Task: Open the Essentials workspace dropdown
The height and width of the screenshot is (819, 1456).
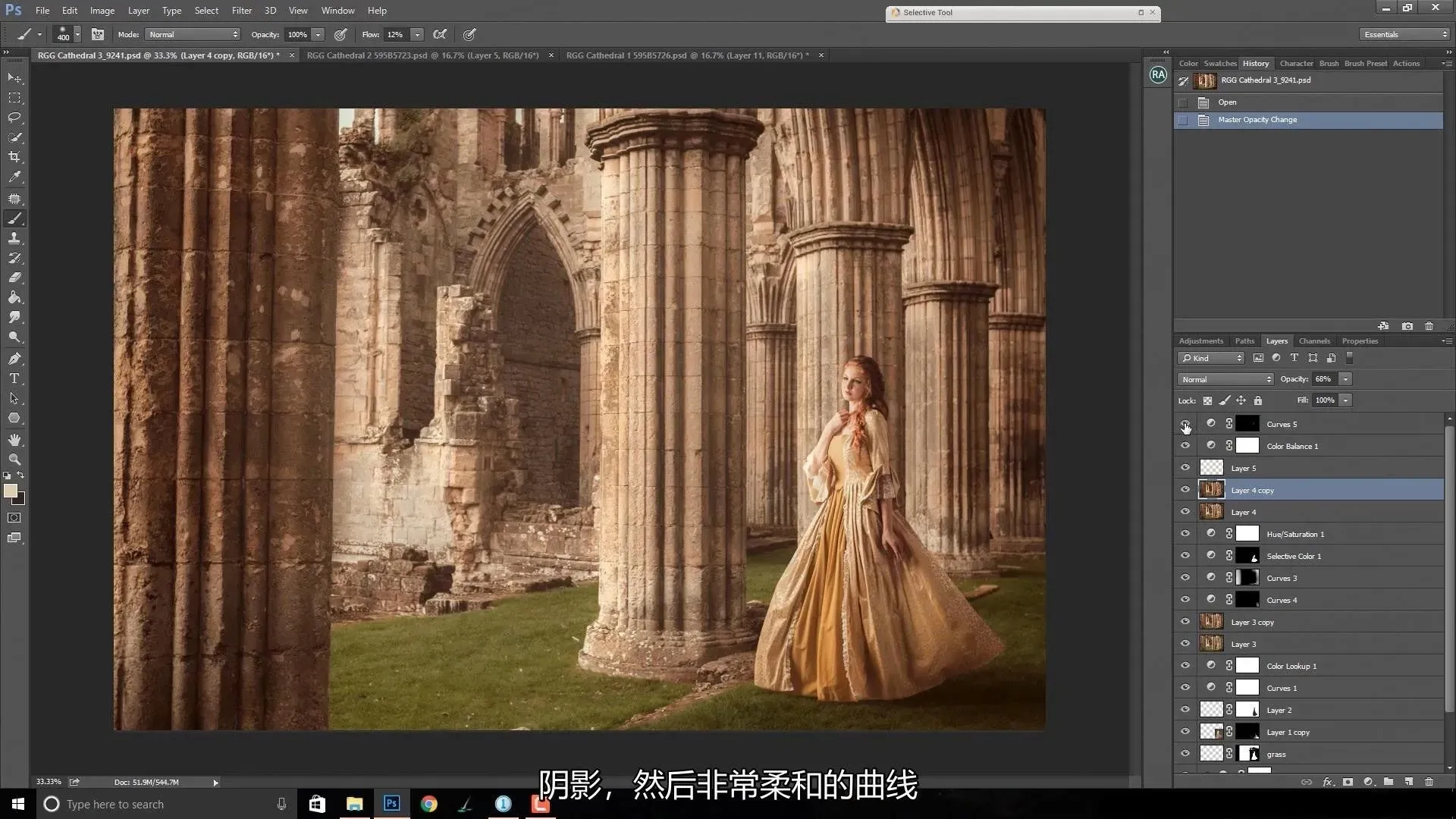Action: (1404, 35)
